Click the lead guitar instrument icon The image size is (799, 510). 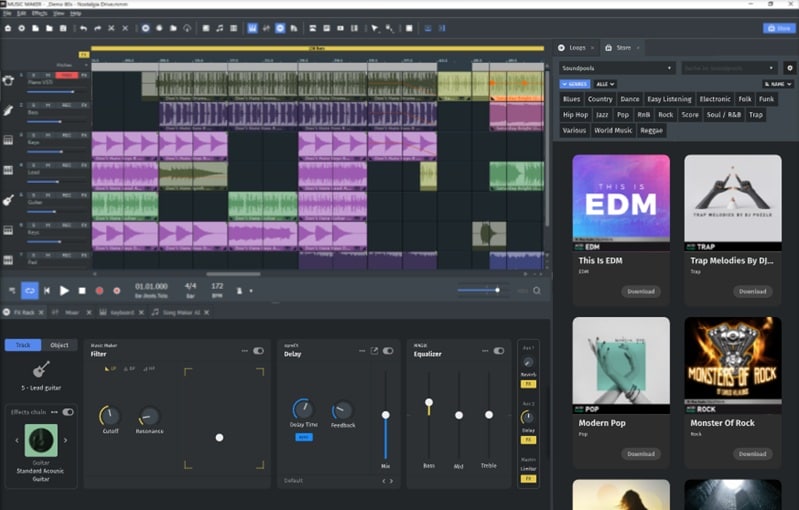[41, 370]
